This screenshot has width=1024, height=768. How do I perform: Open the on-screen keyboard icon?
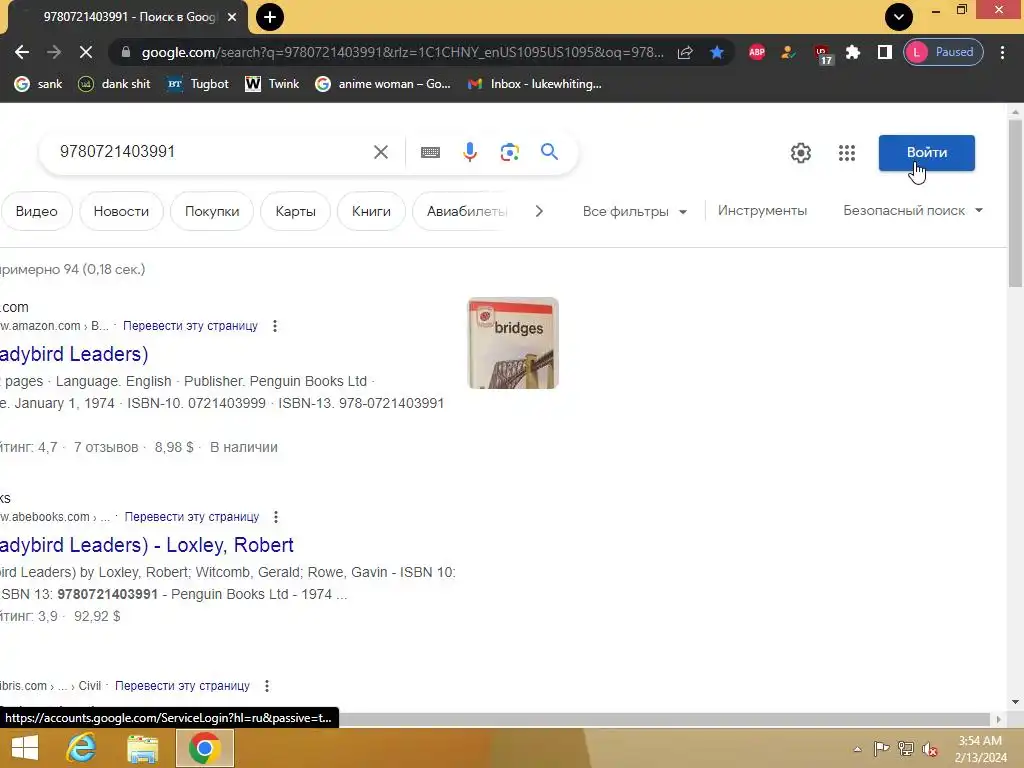[x=430, y=152]
